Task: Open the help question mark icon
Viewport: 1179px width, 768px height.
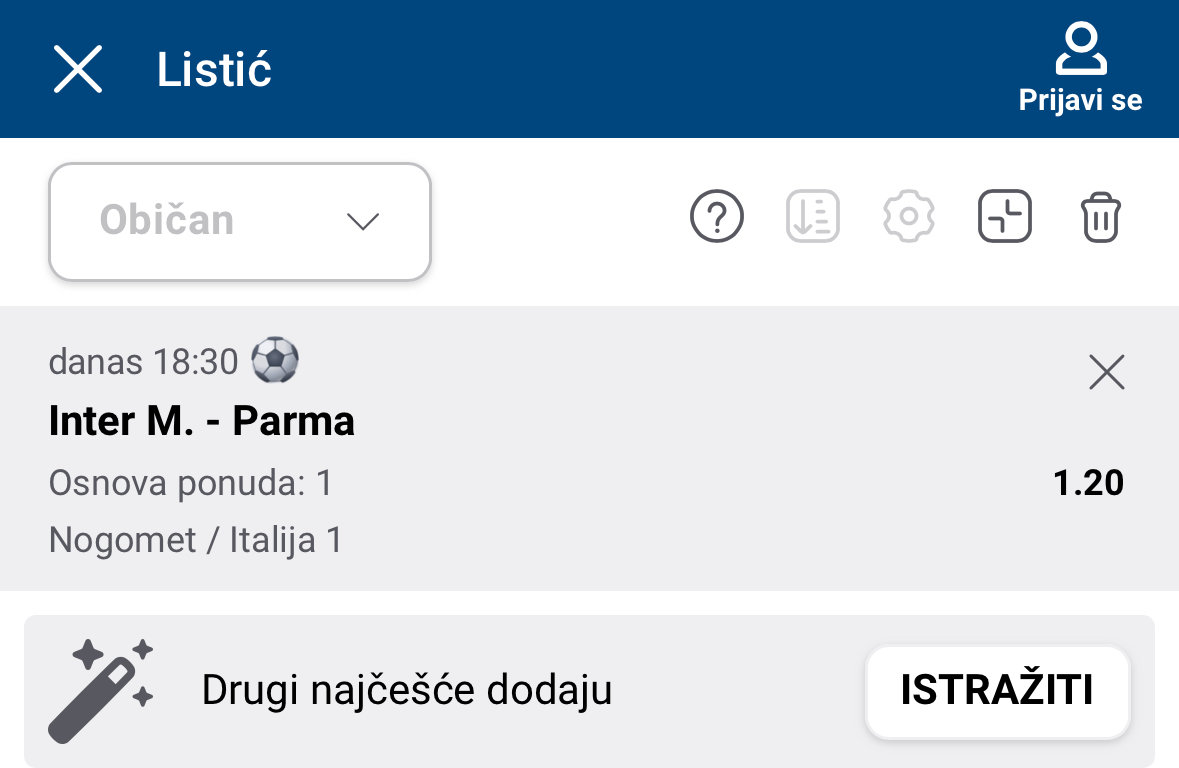Action: [x=717, y=217]
